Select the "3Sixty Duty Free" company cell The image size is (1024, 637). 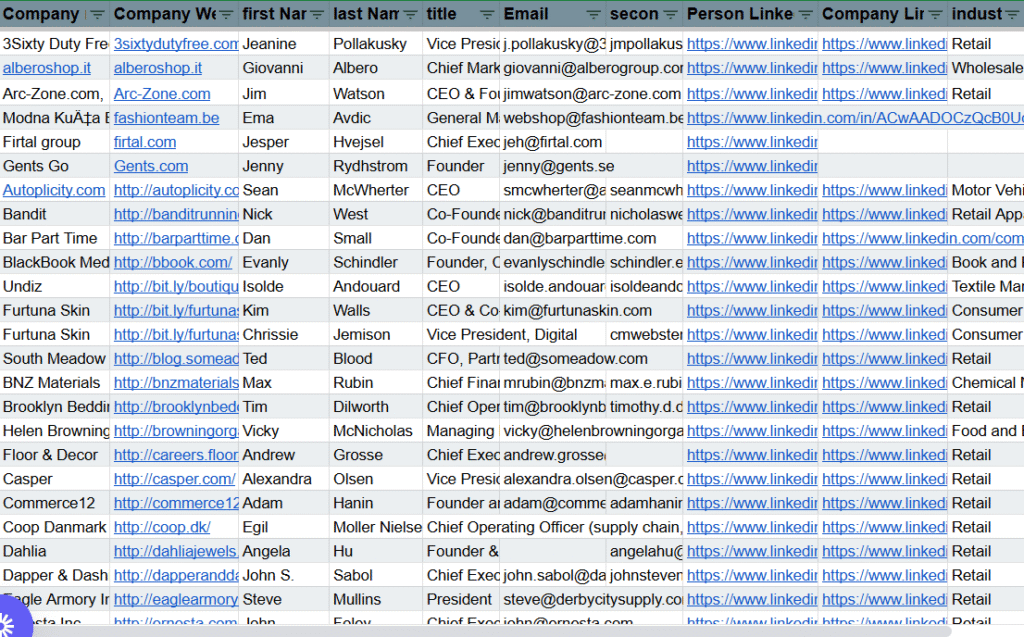[x=55, y=44]
